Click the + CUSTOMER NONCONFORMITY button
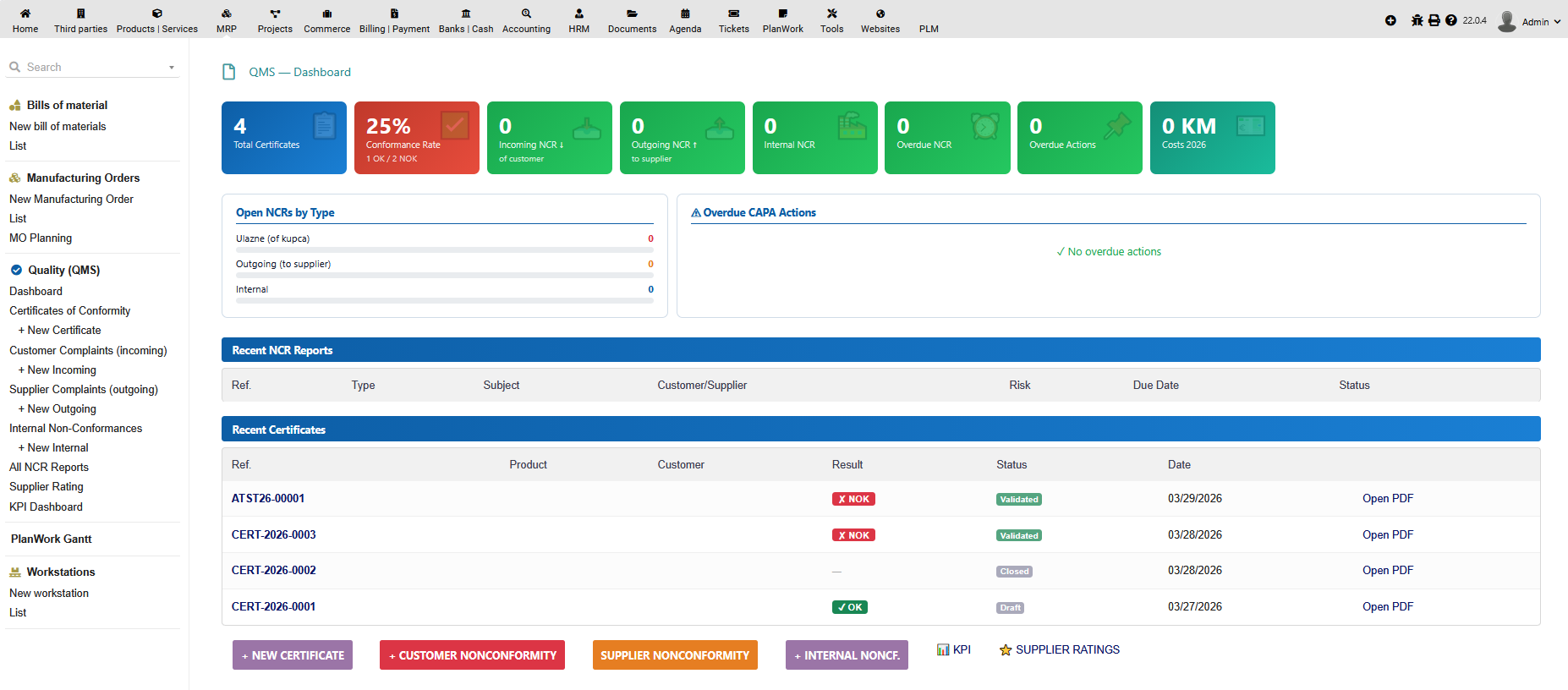Viewport: 1568px width, 690px height. point(472,655)
